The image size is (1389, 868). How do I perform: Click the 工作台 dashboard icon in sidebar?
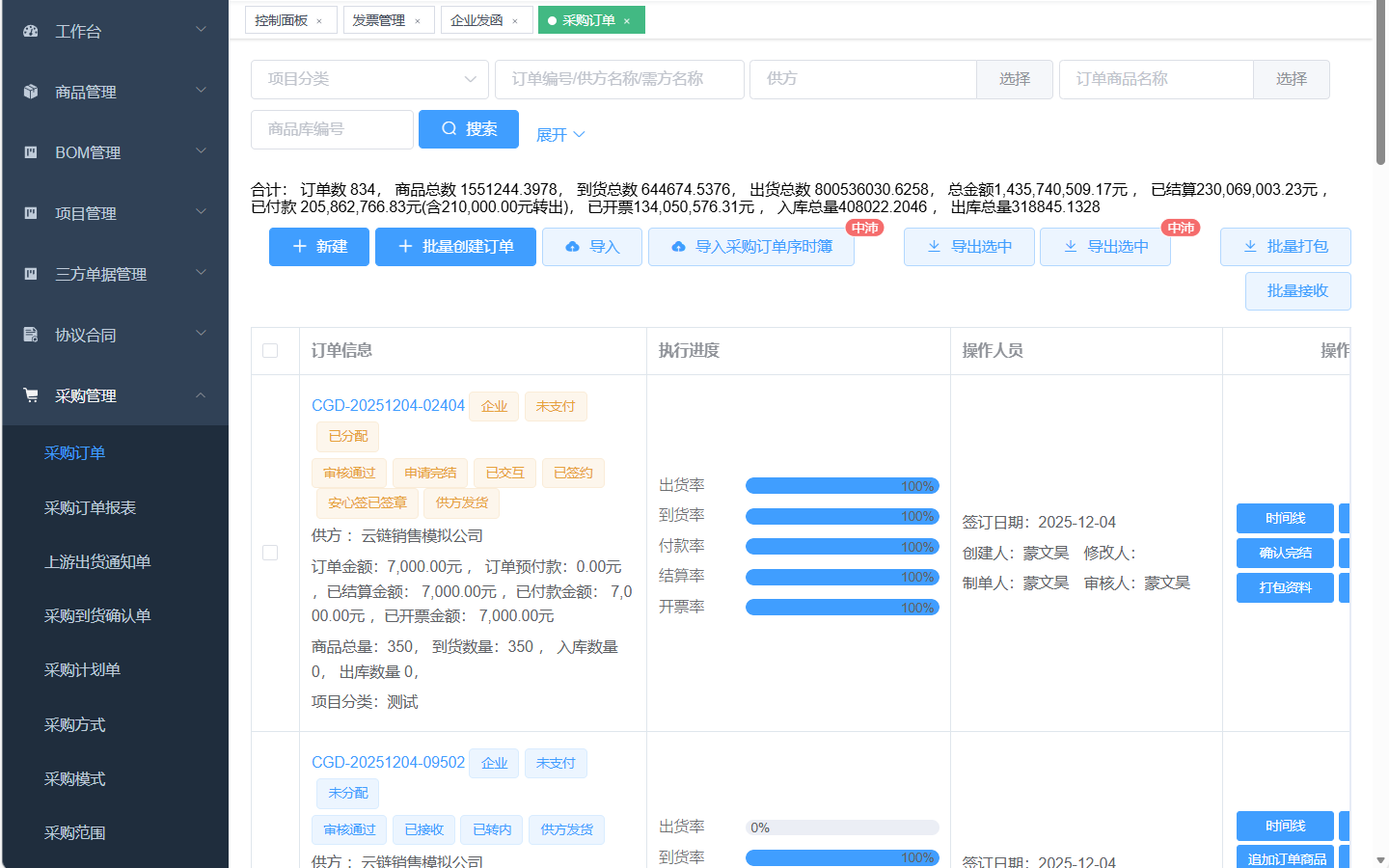coord(31,31)
